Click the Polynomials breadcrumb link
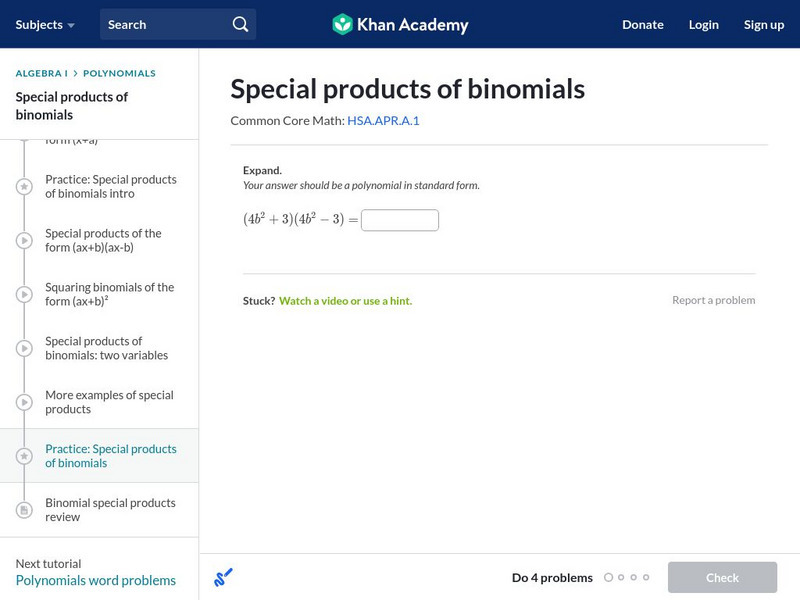Image resolution: width=800 pixels, height=600 pixels. [x=119, y=73]
